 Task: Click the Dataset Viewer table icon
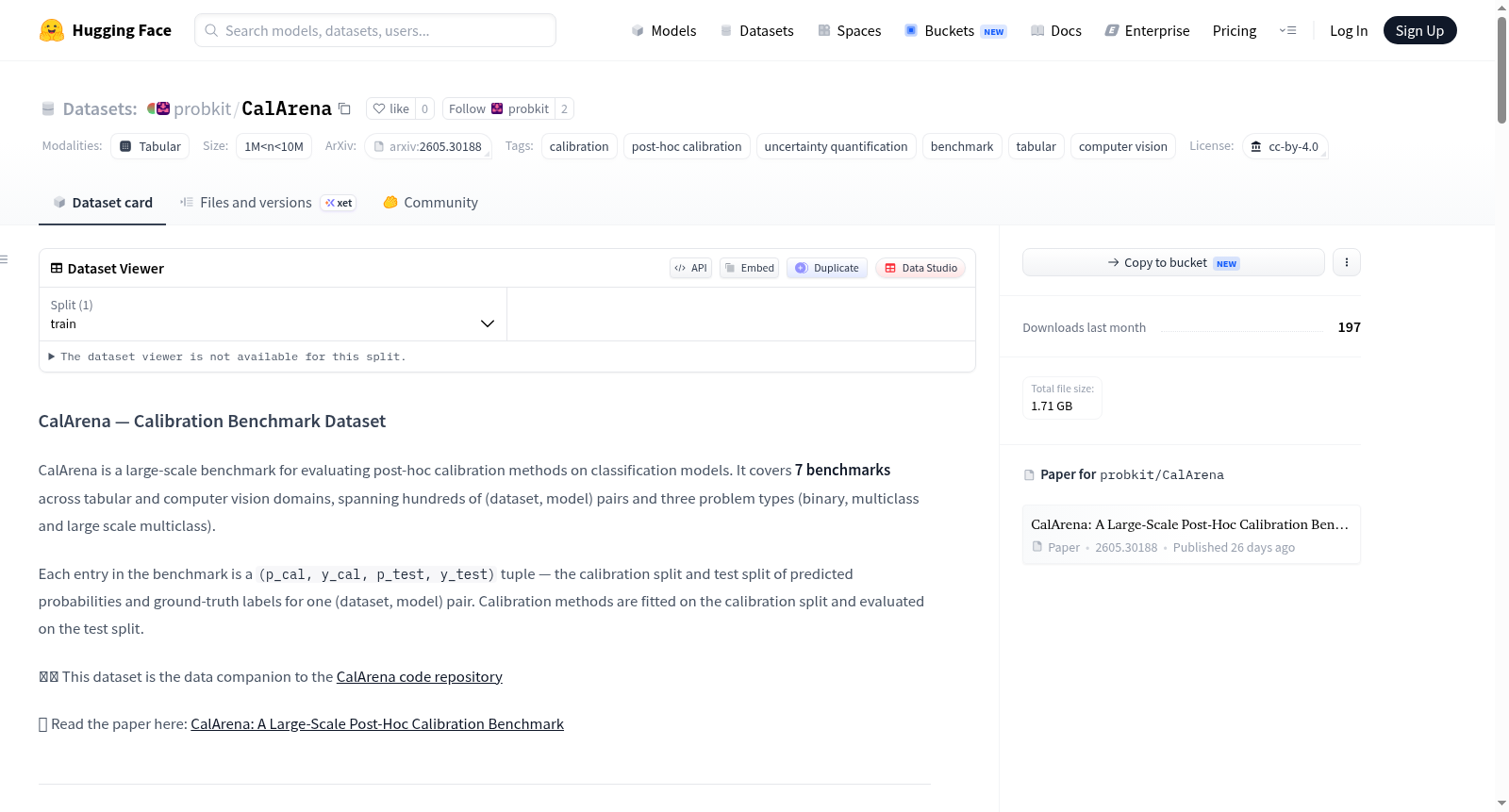click(x=57, y=268)
